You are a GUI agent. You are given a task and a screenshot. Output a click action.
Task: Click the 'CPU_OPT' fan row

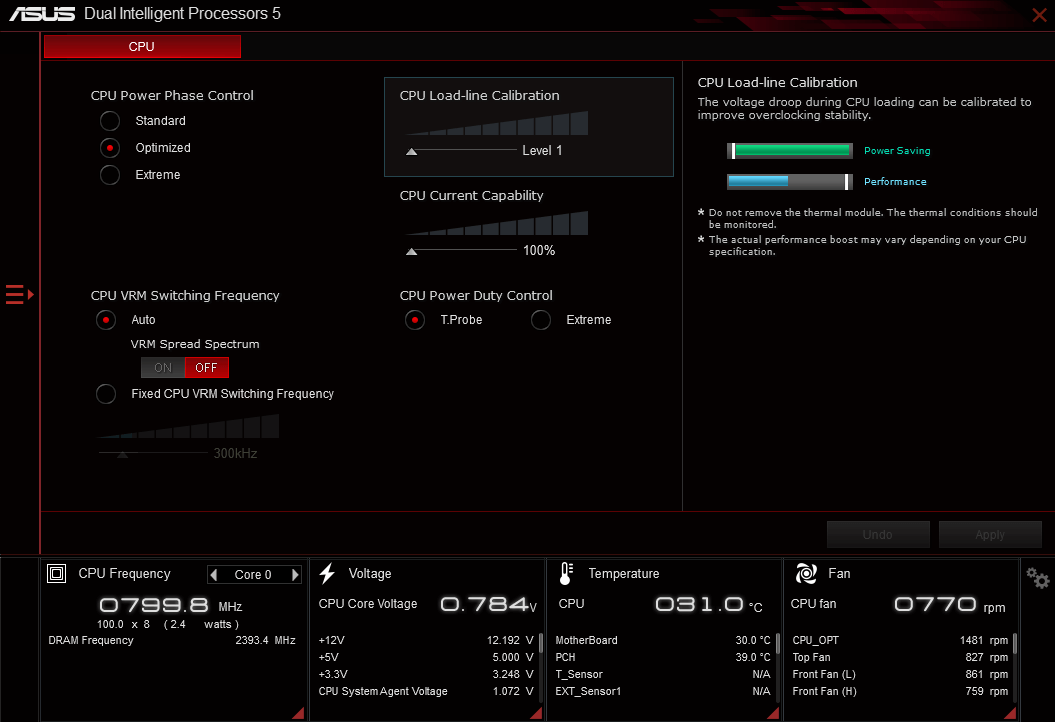pyautogui.click(x=900, y=641)
